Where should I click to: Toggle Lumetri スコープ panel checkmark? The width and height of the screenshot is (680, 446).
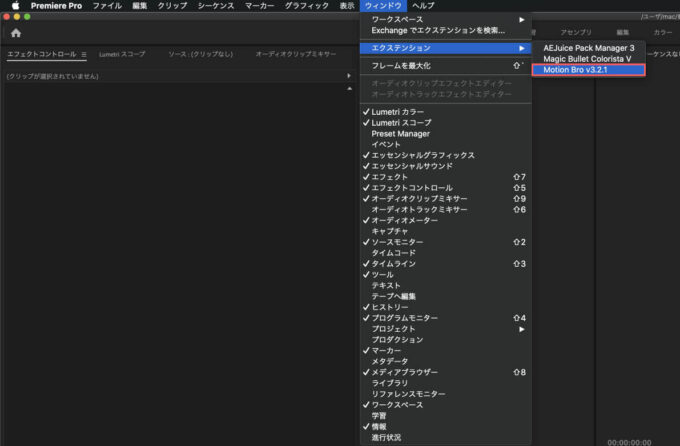[445, 123]
